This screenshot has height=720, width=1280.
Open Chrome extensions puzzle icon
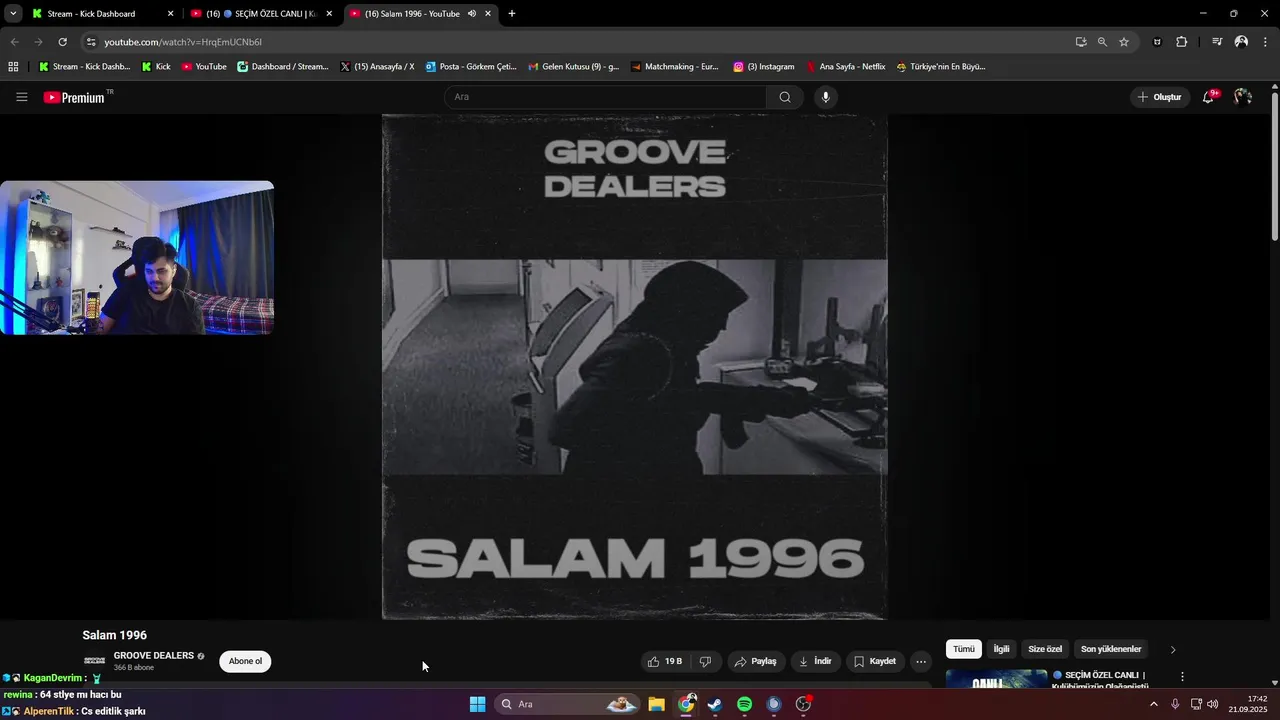1182,42
